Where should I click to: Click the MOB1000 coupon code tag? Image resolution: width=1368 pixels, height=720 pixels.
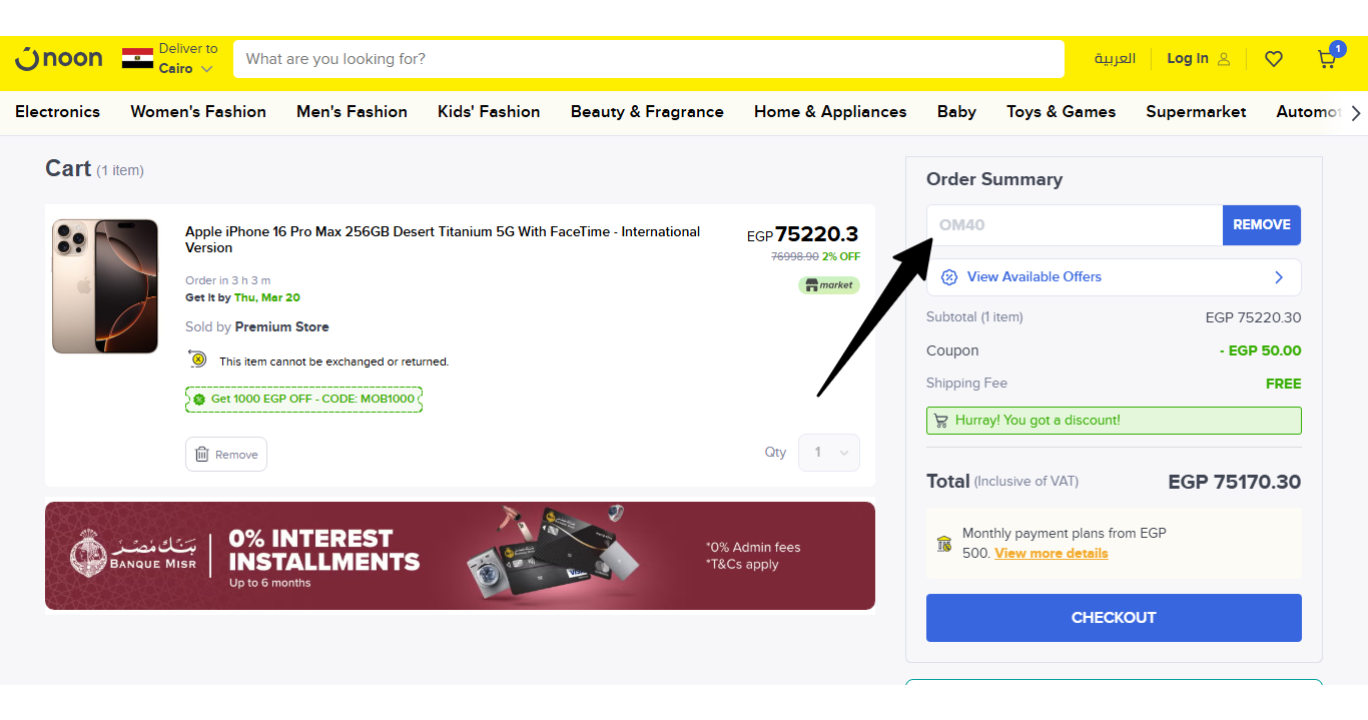[x=304, y=399]
